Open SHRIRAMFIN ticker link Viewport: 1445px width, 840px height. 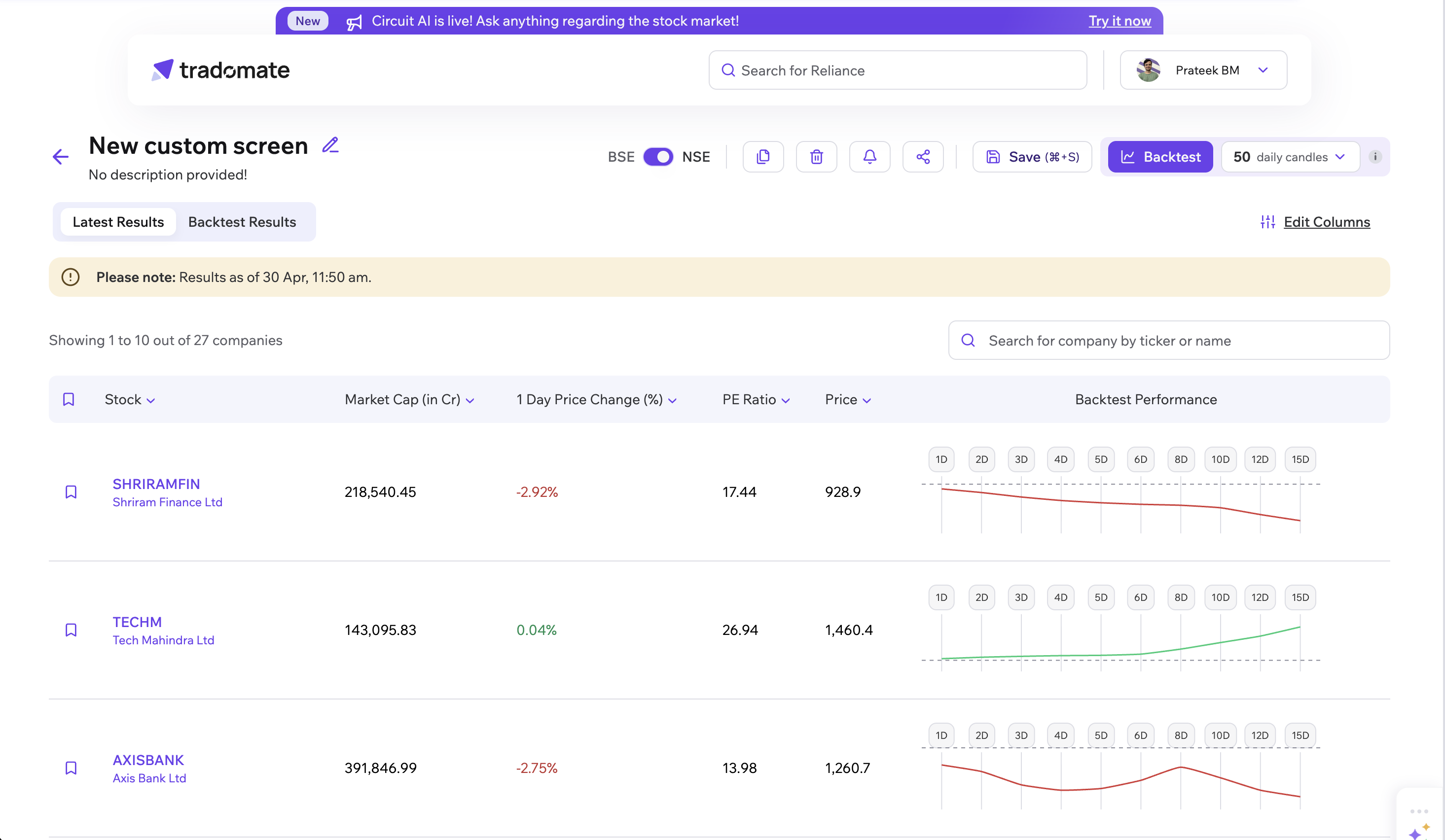pos(156,484)
